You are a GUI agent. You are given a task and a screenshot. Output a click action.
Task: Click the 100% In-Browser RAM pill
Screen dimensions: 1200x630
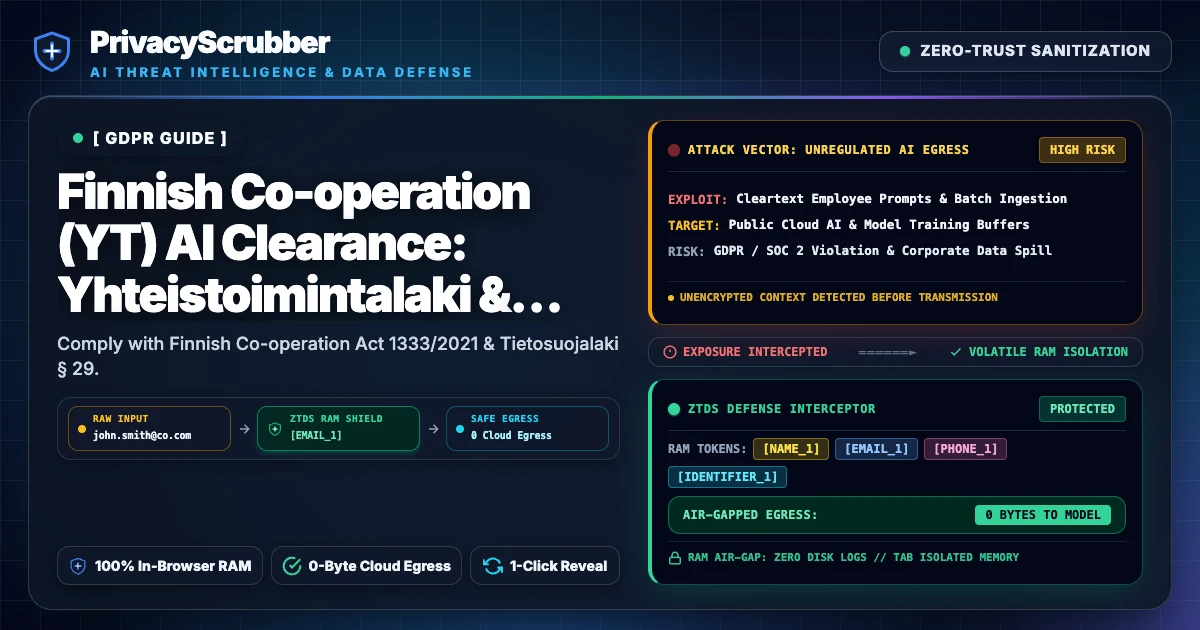click(x=160, y=566)
